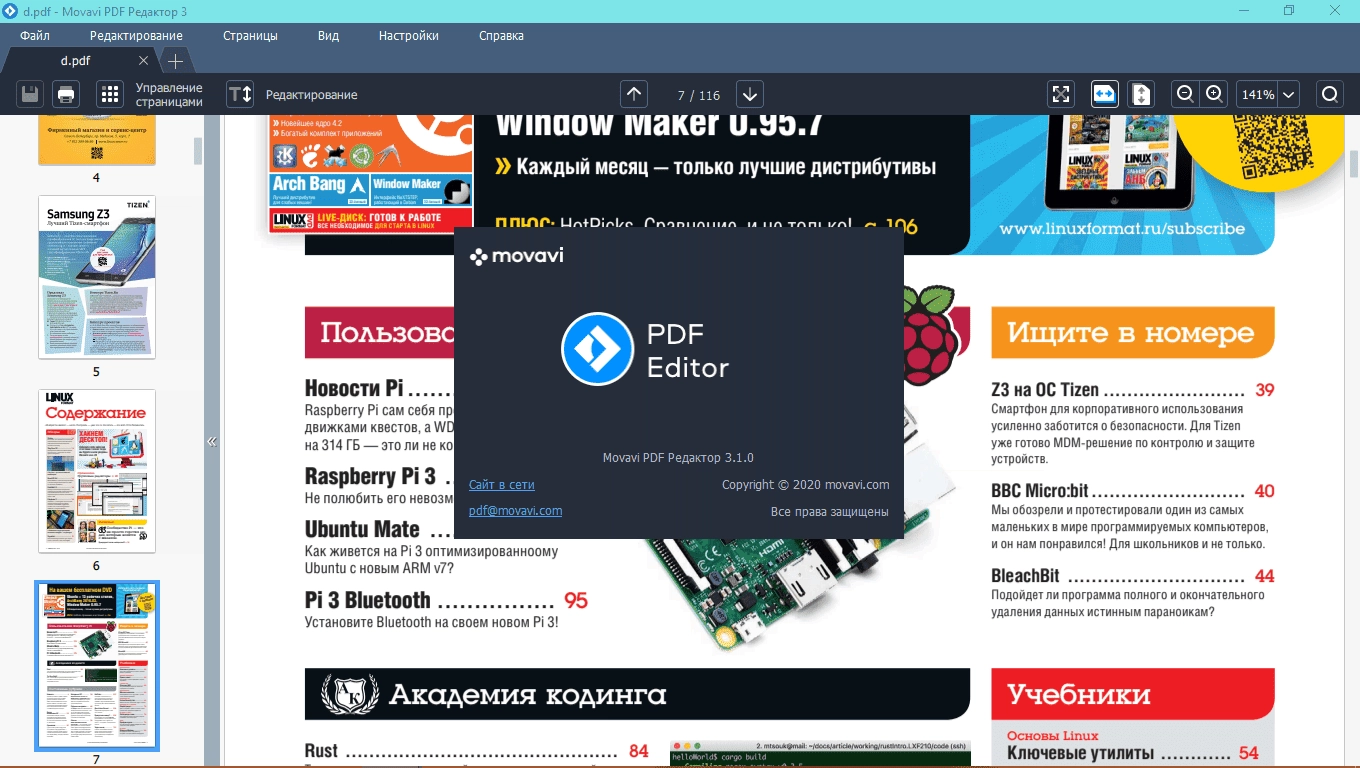Zoom out with the minus magnifier
The height and width of the screenshot is (768, 1360).
pos(1185,95)
